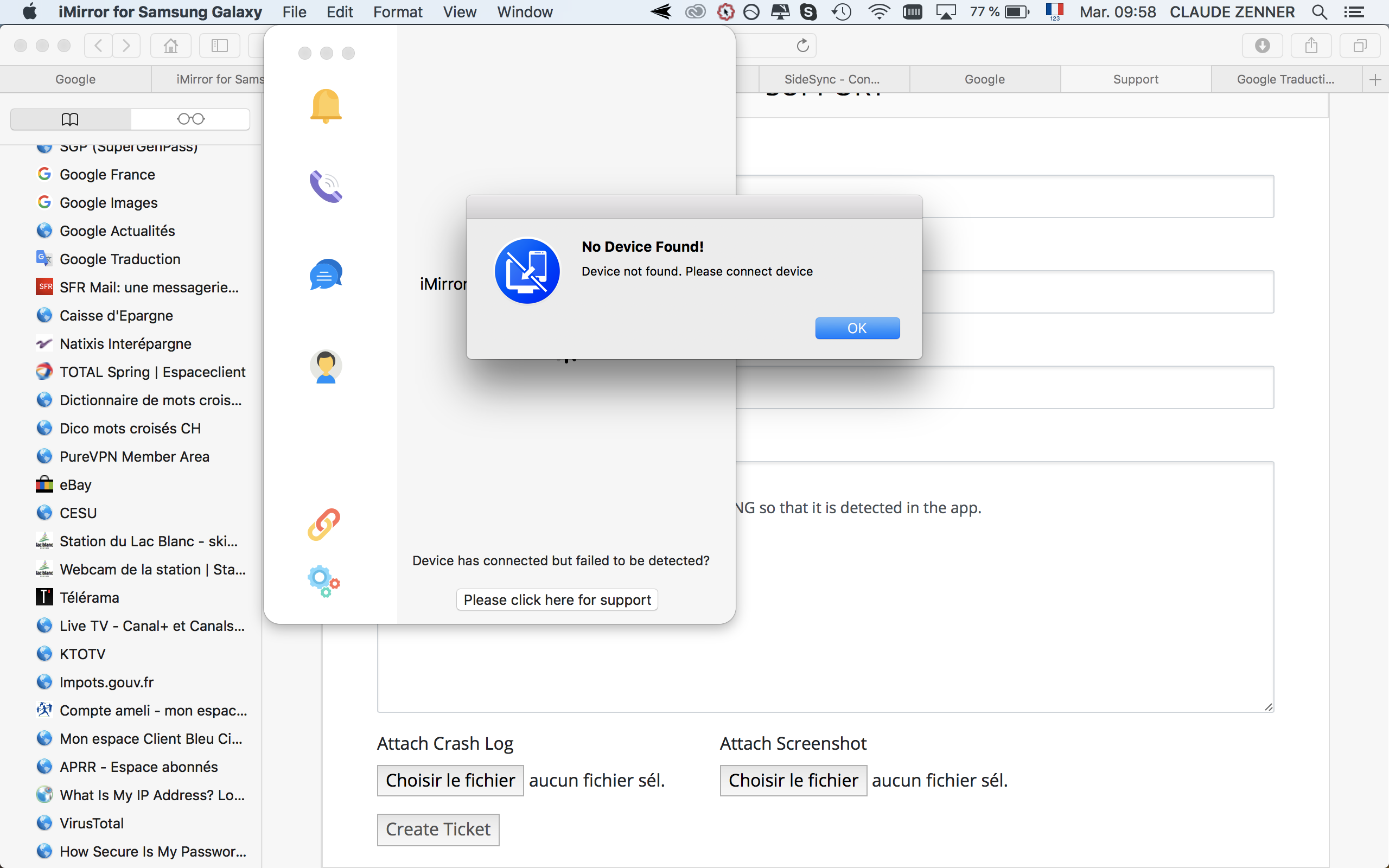Viewport: 1389px width, 868px height.
Task: Open Notification Center list icon
Action: point(1355,12)
